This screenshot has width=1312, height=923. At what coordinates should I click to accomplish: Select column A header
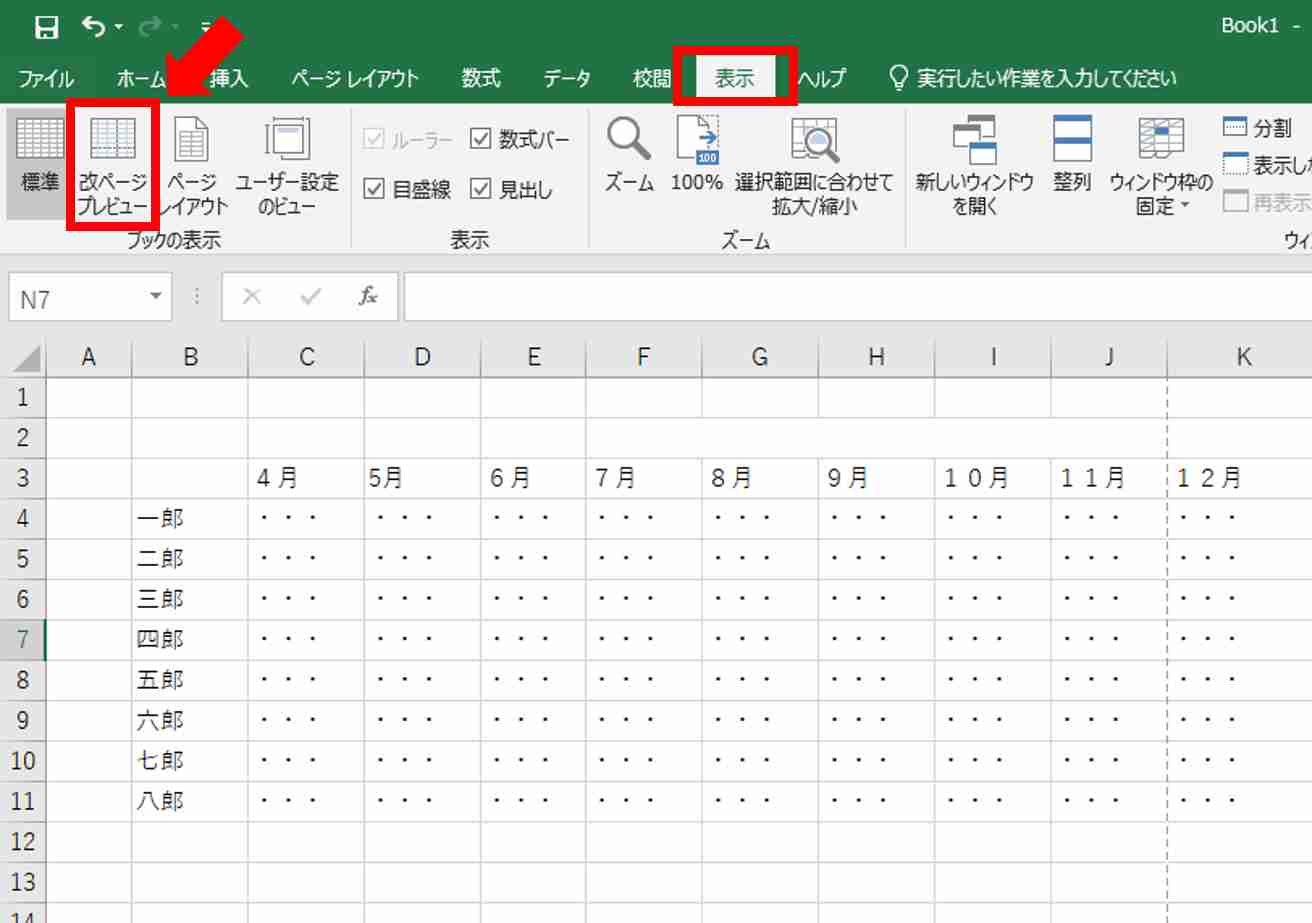click(89, 357)
